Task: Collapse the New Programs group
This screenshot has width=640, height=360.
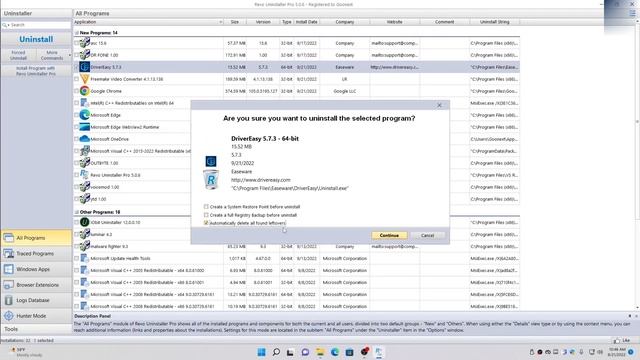Action: [x=77, y=33]
